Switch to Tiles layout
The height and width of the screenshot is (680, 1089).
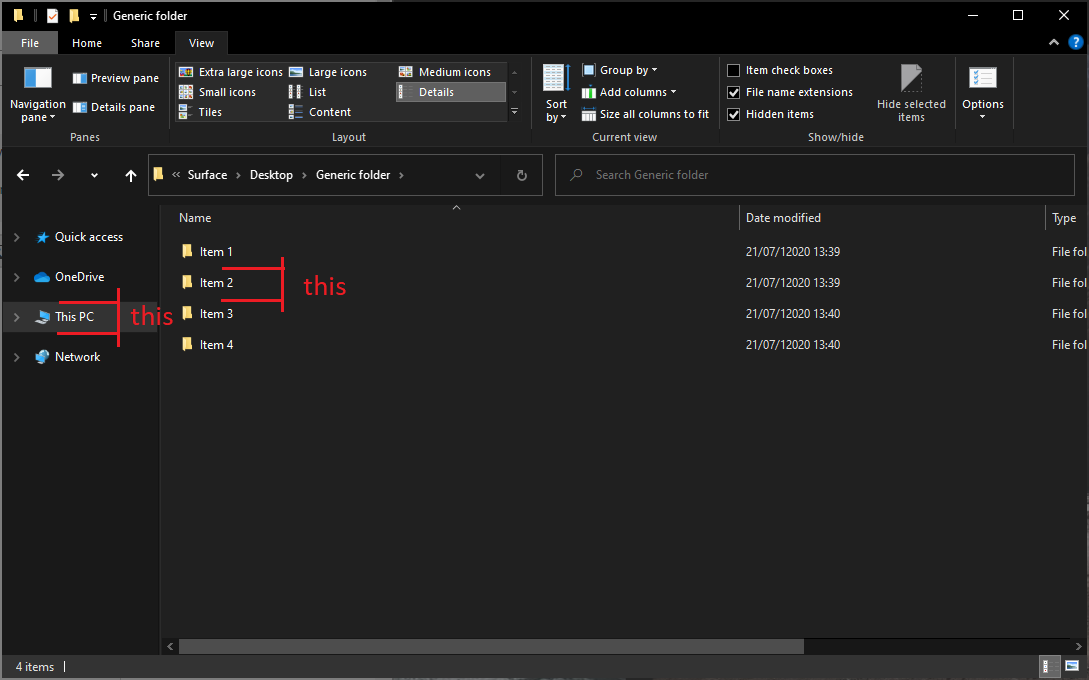coord(201,112)
